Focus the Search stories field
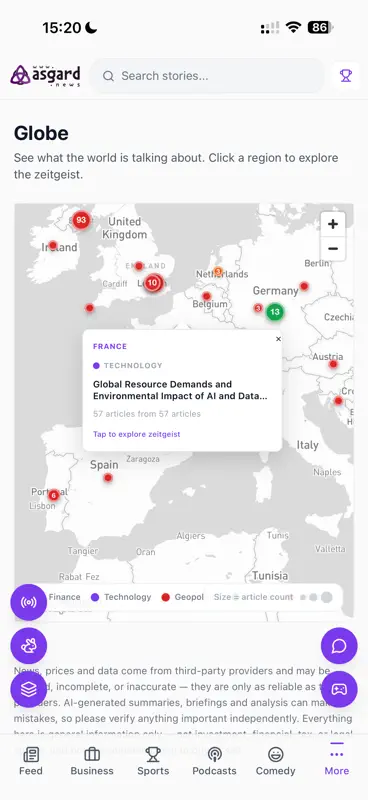 207,76
